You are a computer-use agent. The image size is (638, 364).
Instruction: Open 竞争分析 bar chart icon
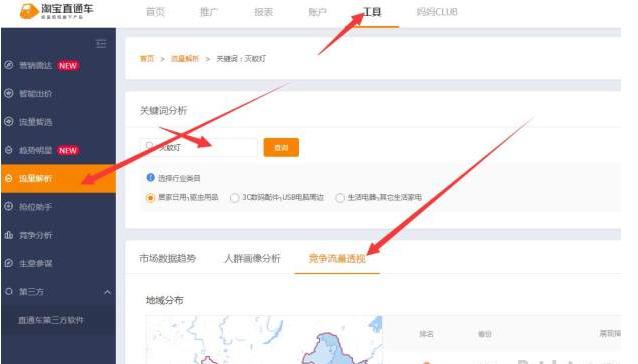point(9,235)
